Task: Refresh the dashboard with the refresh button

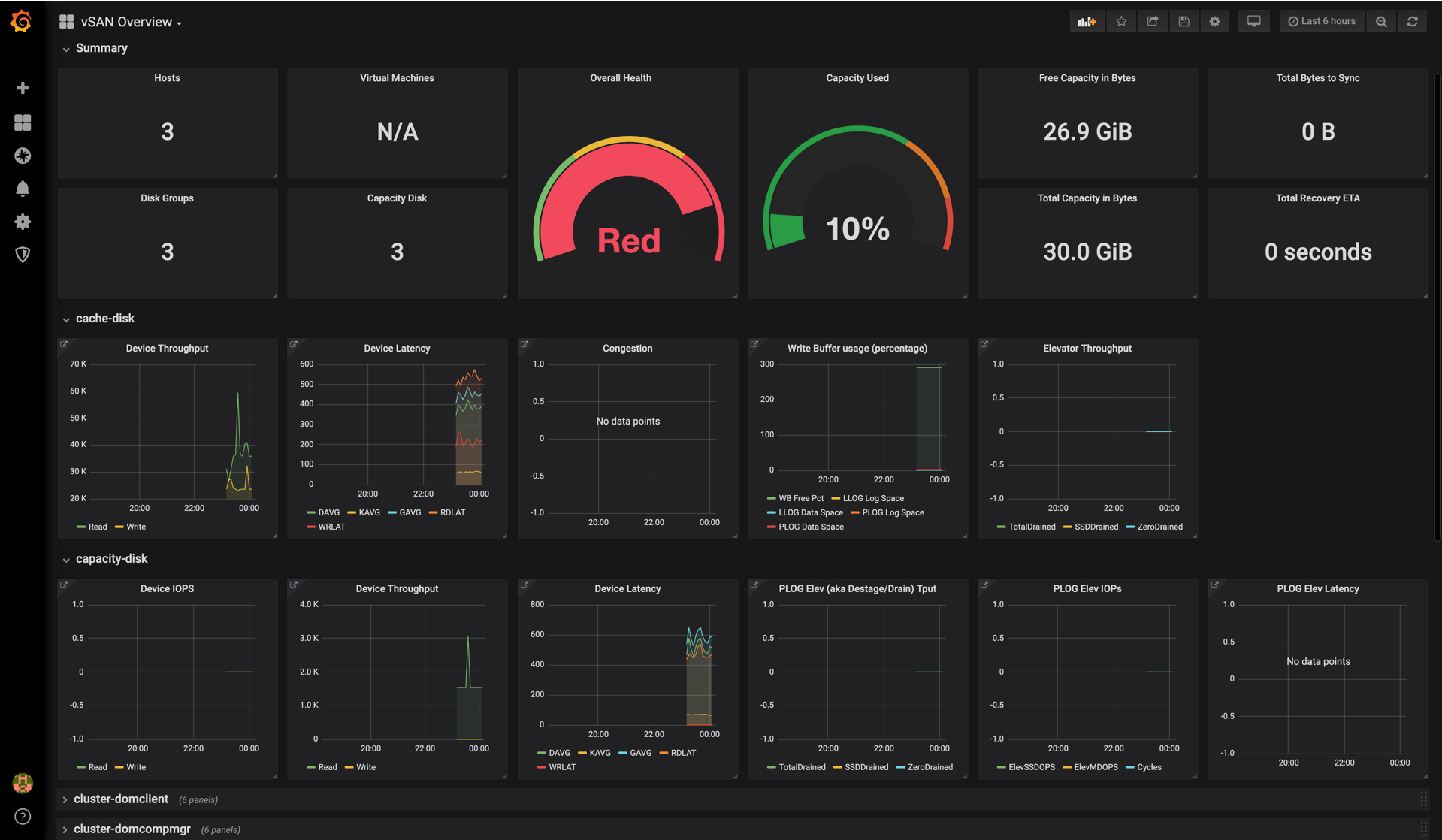Action: (1413, 21)
